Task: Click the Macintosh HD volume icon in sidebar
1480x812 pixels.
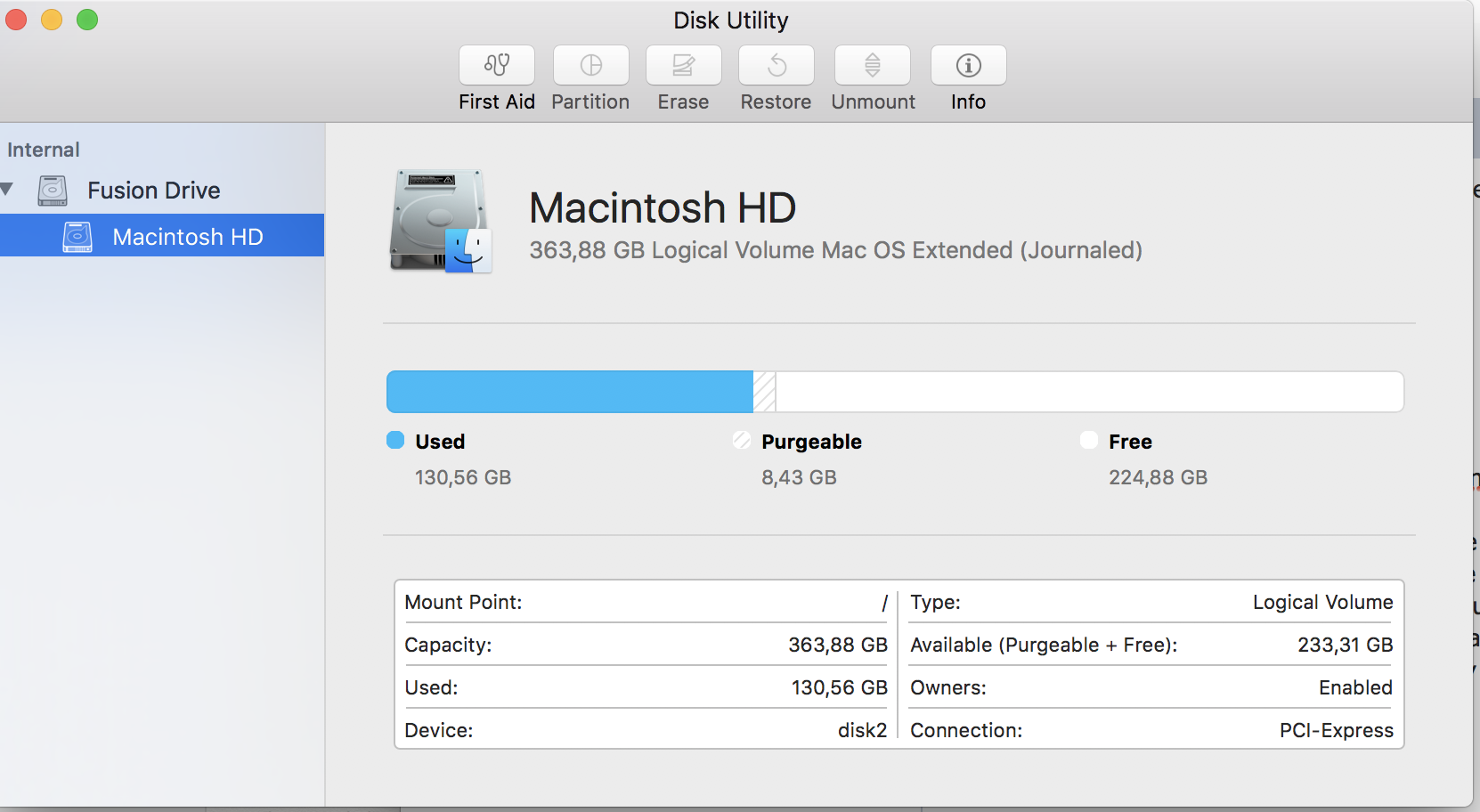Action: [x=77, y=237]
